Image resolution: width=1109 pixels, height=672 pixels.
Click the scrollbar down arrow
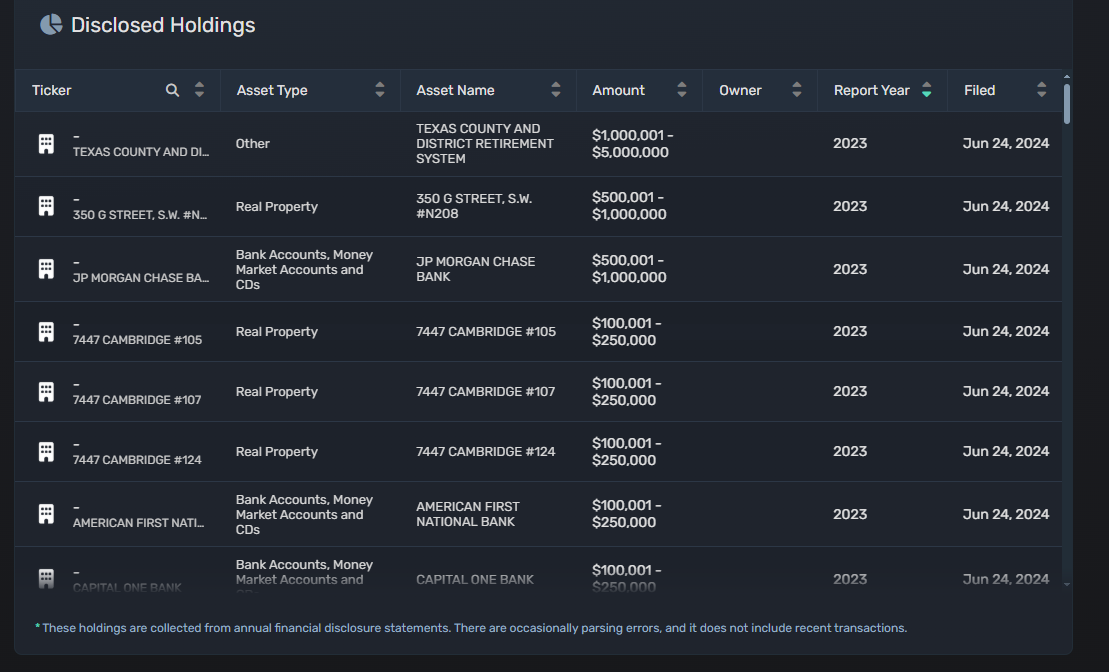1067,584
